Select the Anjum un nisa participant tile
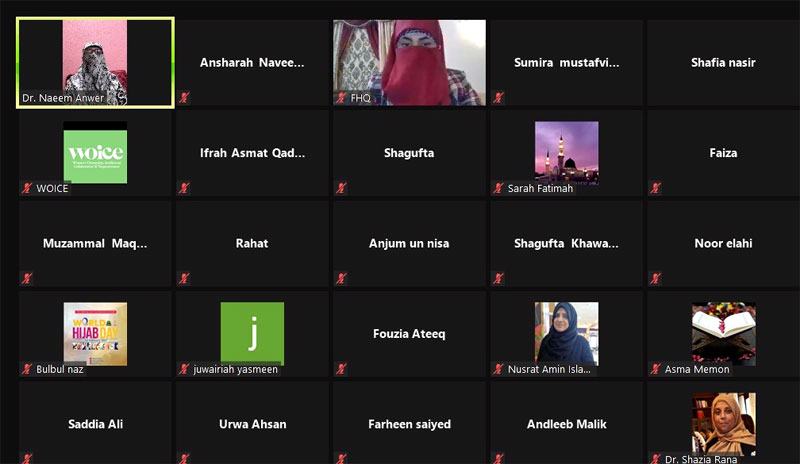 click(409, 243)
